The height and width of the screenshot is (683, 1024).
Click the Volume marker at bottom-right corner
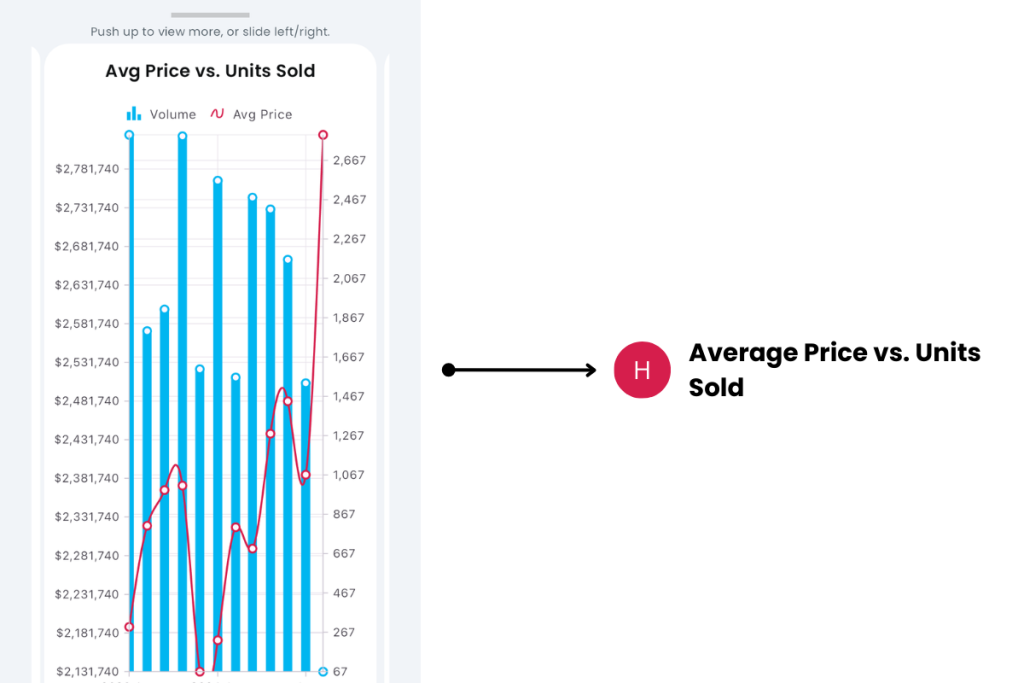pos(322,672)
